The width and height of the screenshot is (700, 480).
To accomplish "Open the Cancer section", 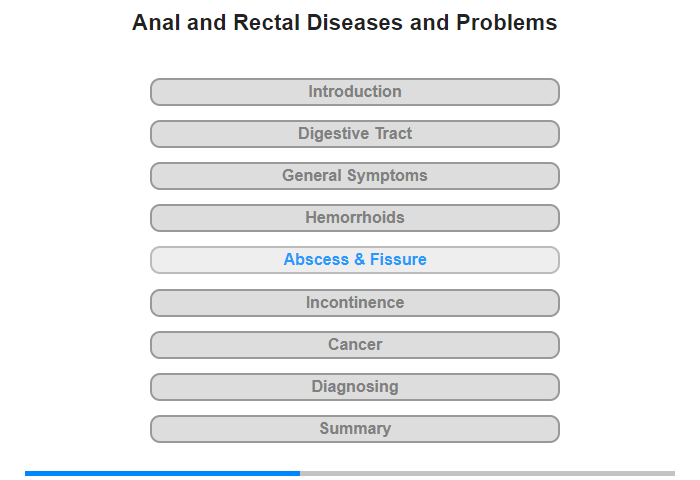I will coord(354,345).
